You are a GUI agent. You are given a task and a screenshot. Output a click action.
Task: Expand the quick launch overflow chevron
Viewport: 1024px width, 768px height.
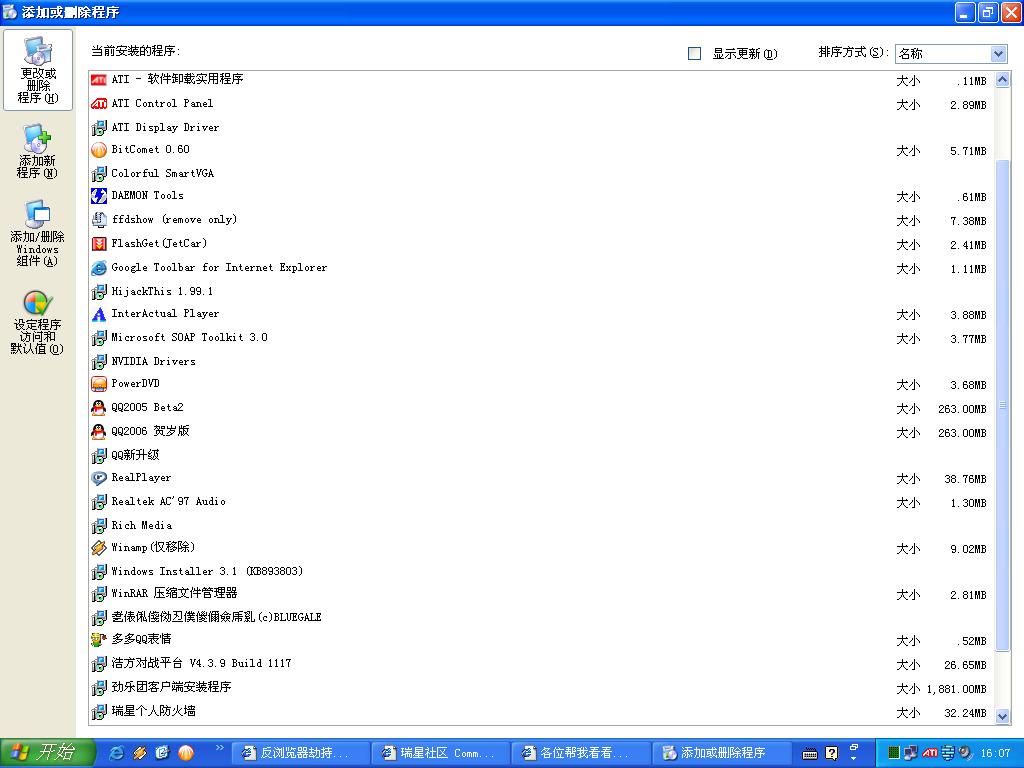219,748
